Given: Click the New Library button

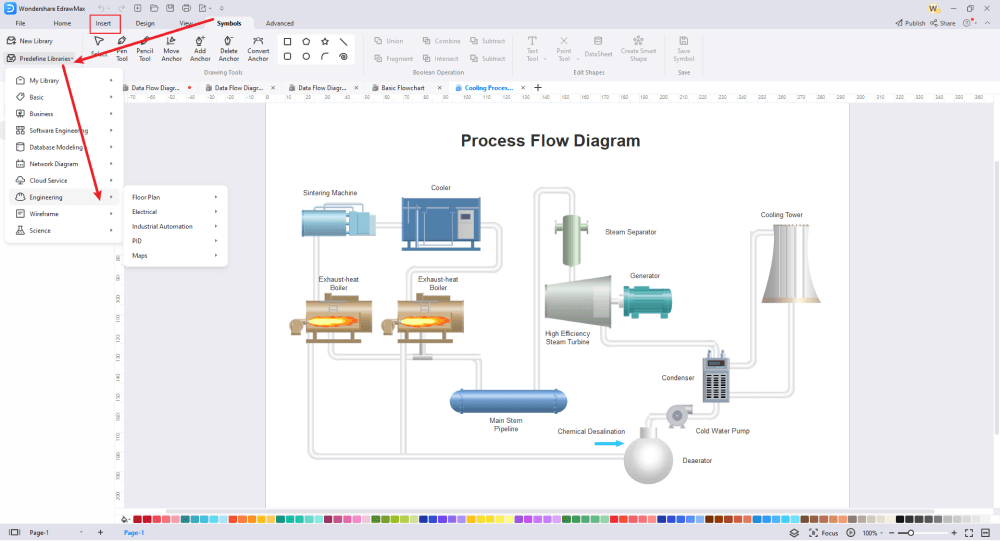Looking at the screenshot, I should point(30,41).
